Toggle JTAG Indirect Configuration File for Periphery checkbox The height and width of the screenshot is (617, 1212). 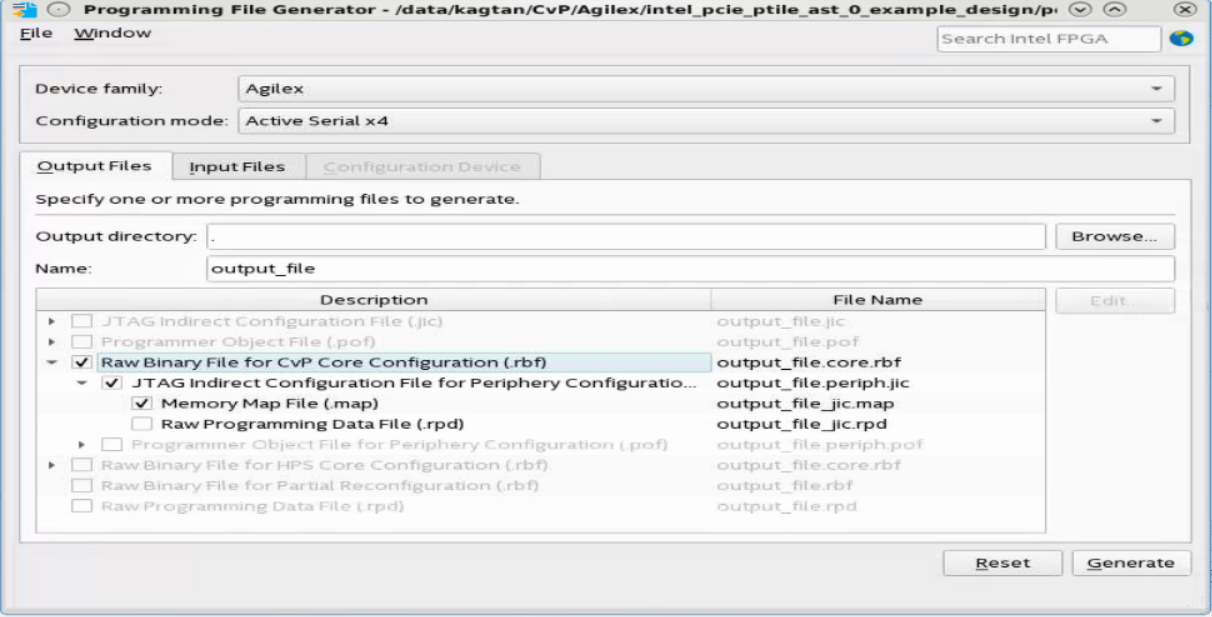[112, 383]
